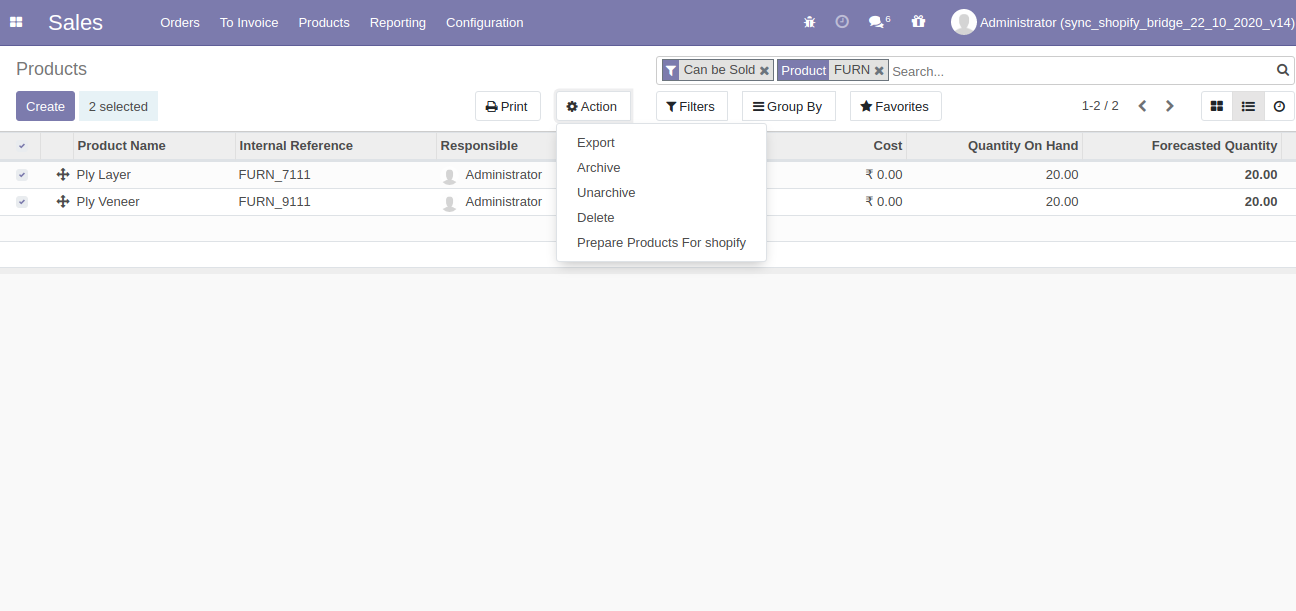The width and height of the screenshot is (1296, 611).
Task: Uncheck the Ply Veneer row checkbox
Action: (x=22, y=202)
